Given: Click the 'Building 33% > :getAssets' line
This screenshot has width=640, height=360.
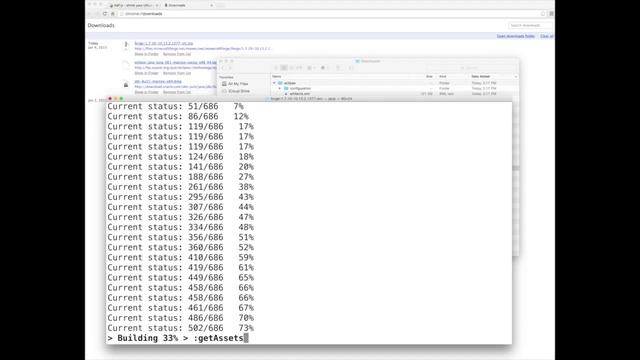Looking at the screenshot, I should click(178, 338).
